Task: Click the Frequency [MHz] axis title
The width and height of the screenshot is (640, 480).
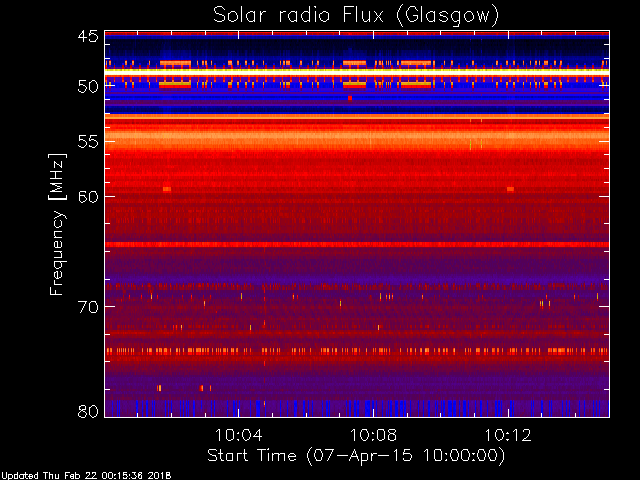Action: 57,224
